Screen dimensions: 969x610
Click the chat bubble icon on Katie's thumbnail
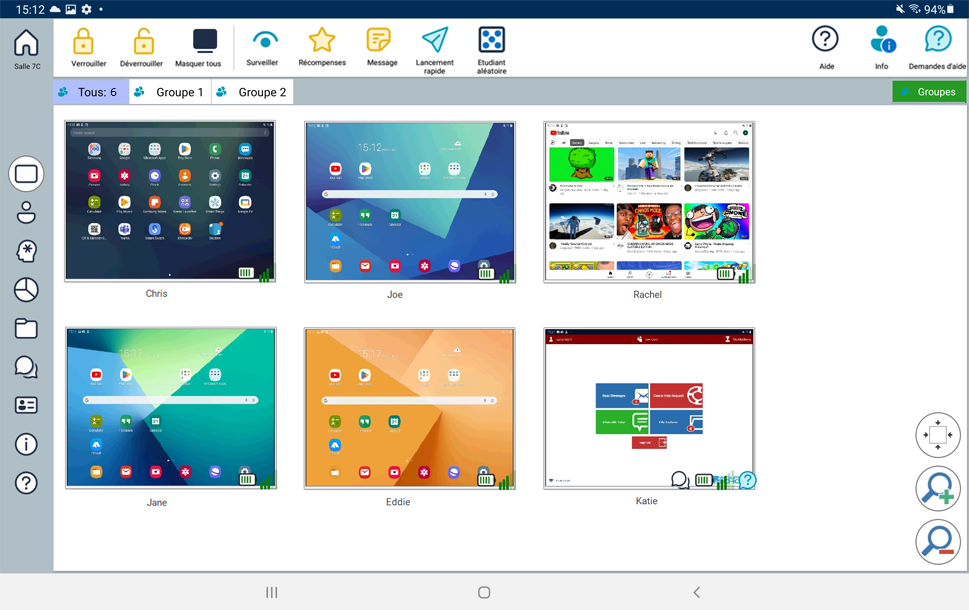(x=680, y=480)
